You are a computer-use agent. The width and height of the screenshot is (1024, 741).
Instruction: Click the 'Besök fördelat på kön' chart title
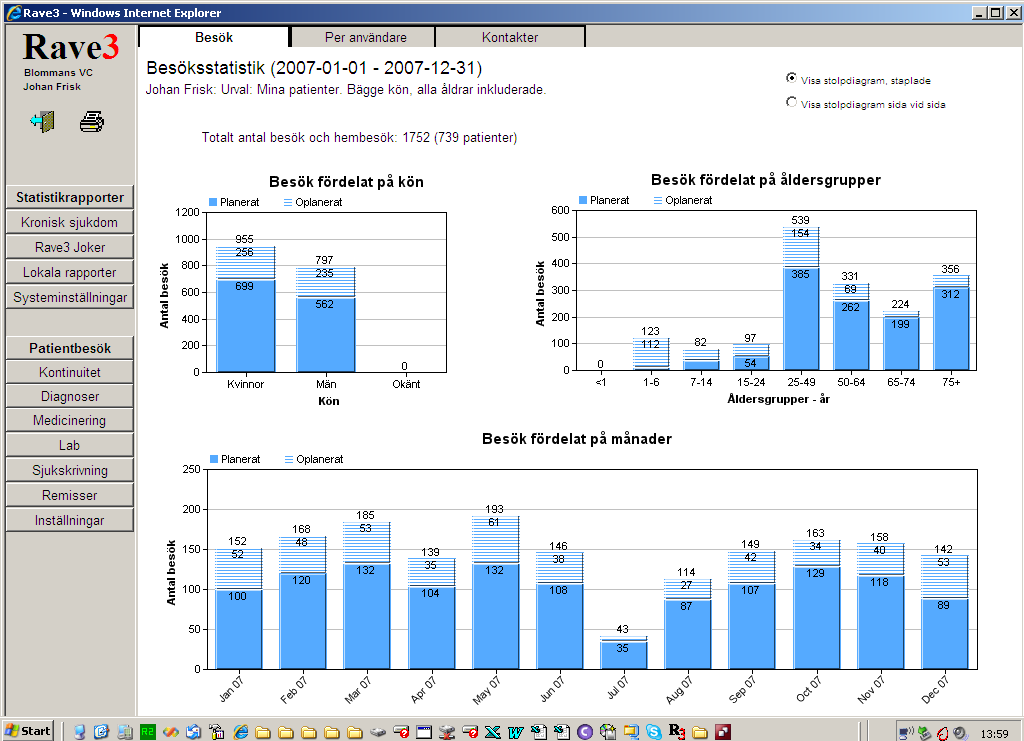(x=346, y=181)
